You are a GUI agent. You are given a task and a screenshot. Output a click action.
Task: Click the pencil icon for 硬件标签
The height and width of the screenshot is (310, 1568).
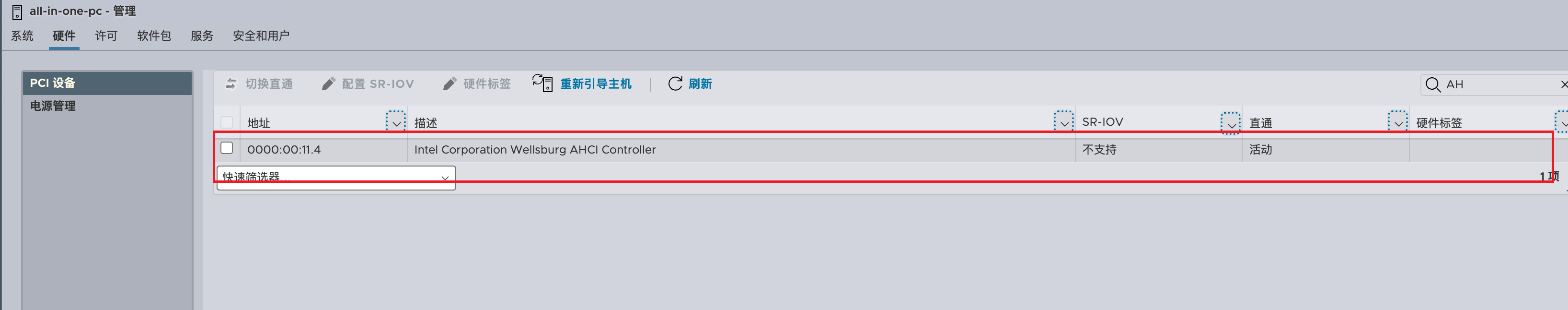tap(449, 83)
